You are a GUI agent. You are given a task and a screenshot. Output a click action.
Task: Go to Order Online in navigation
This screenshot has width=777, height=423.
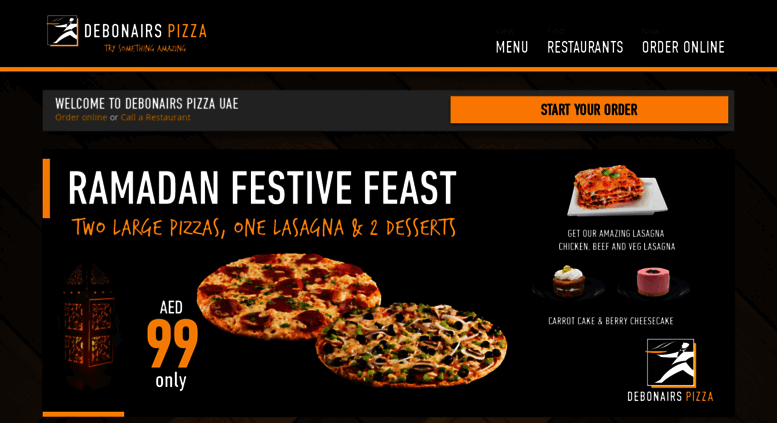[x=683, y=47]
